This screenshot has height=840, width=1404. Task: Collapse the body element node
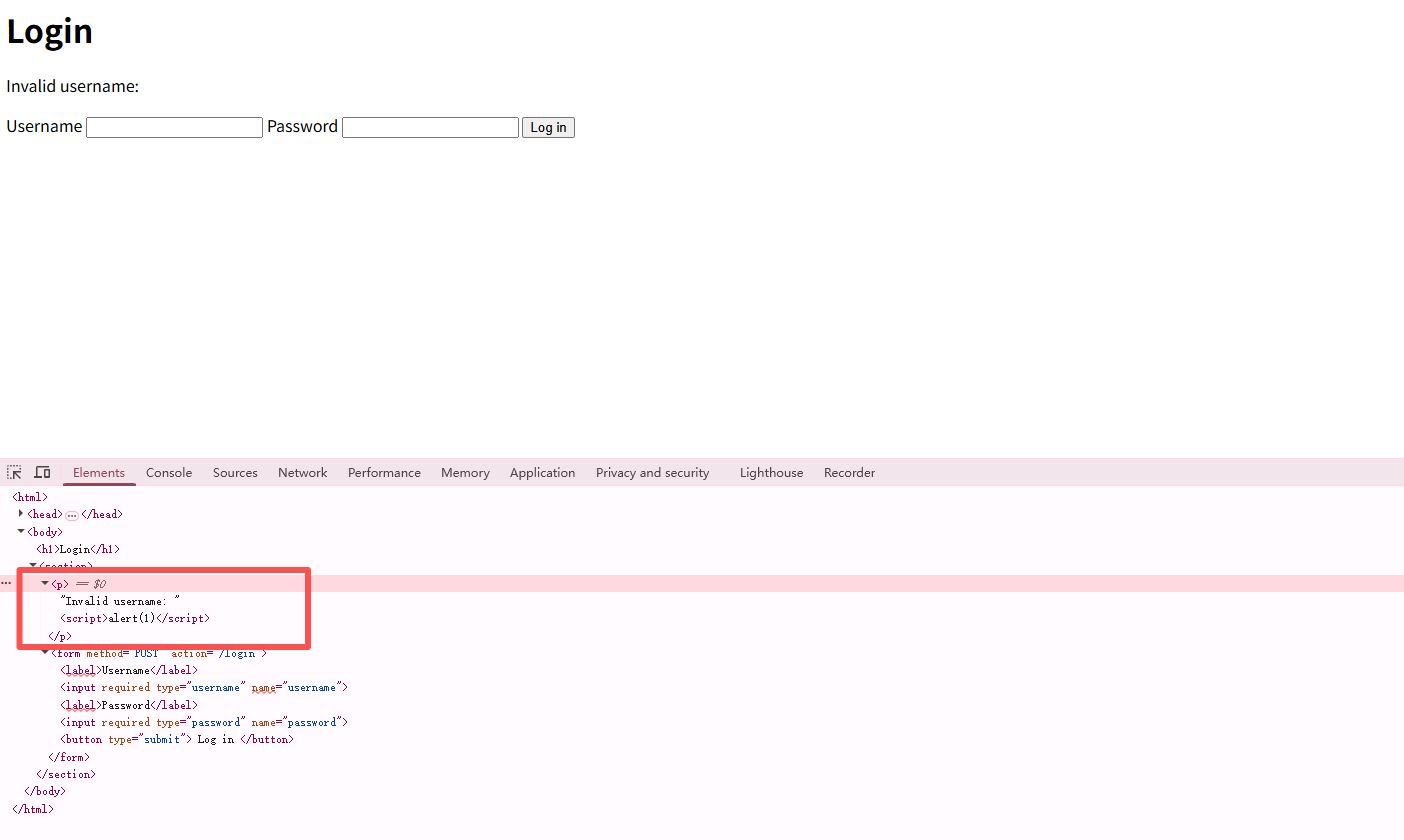pos(21,531)
